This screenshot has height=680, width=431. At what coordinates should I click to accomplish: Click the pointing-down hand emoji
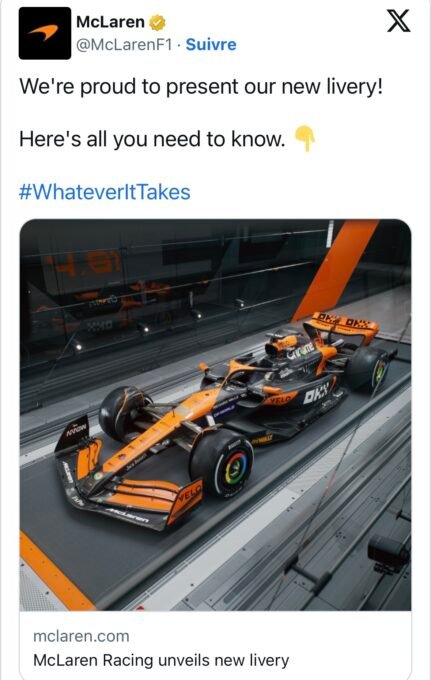[305, 138]
